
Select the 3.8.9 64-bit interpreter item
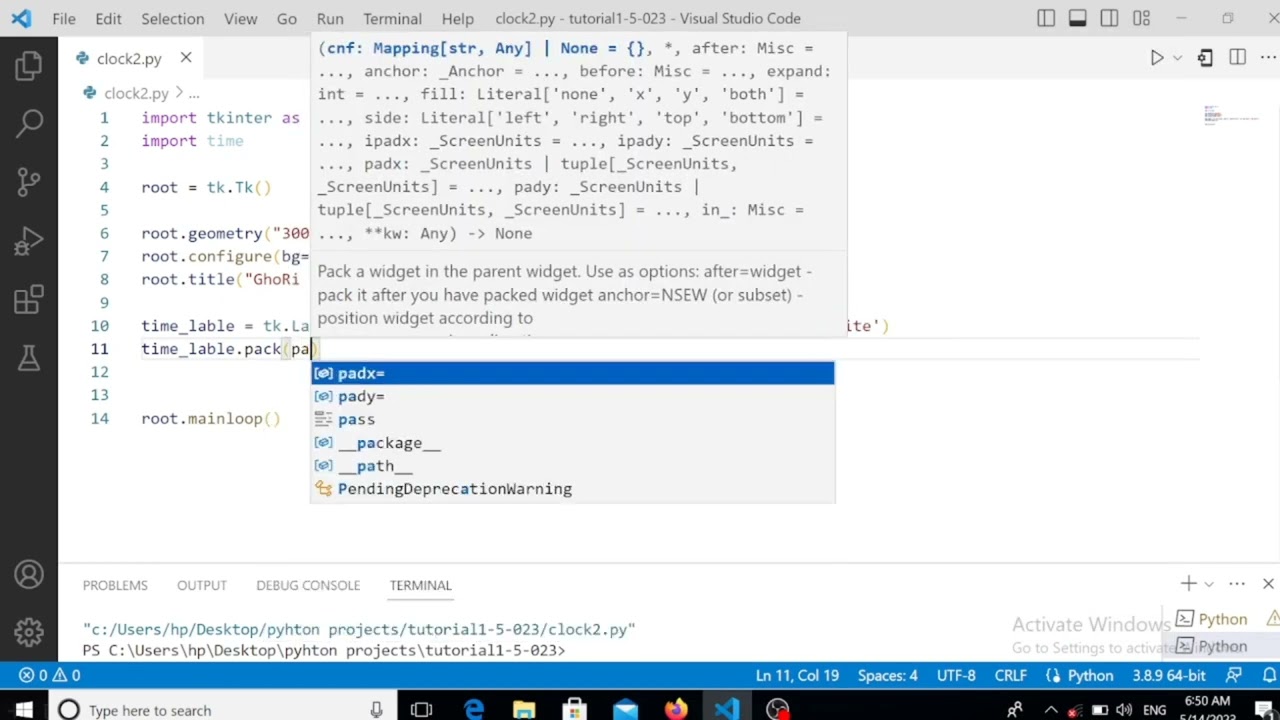tap(1169, 675)
